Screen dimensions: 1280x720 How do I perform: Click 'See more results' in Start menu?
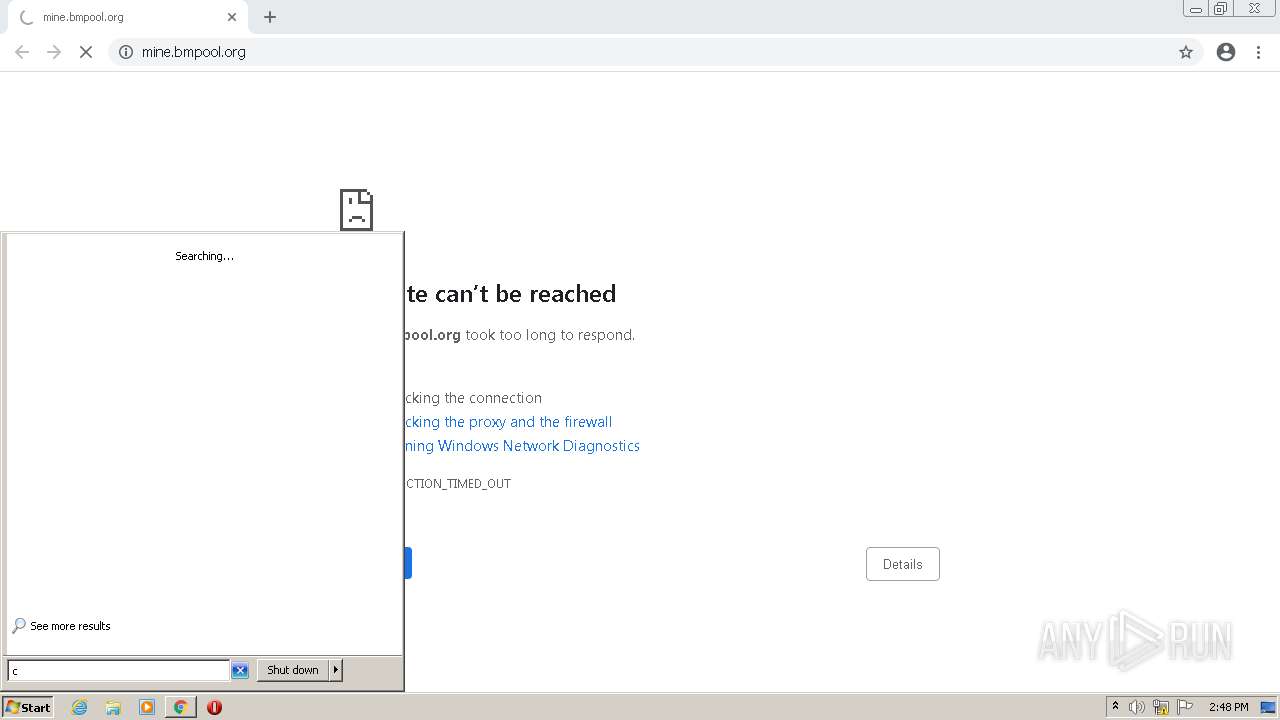61,626
